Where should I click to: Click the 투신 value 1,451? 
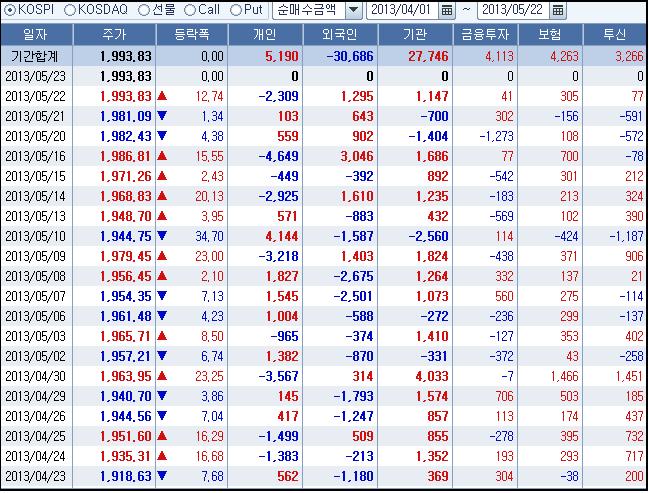pos(630,376)
